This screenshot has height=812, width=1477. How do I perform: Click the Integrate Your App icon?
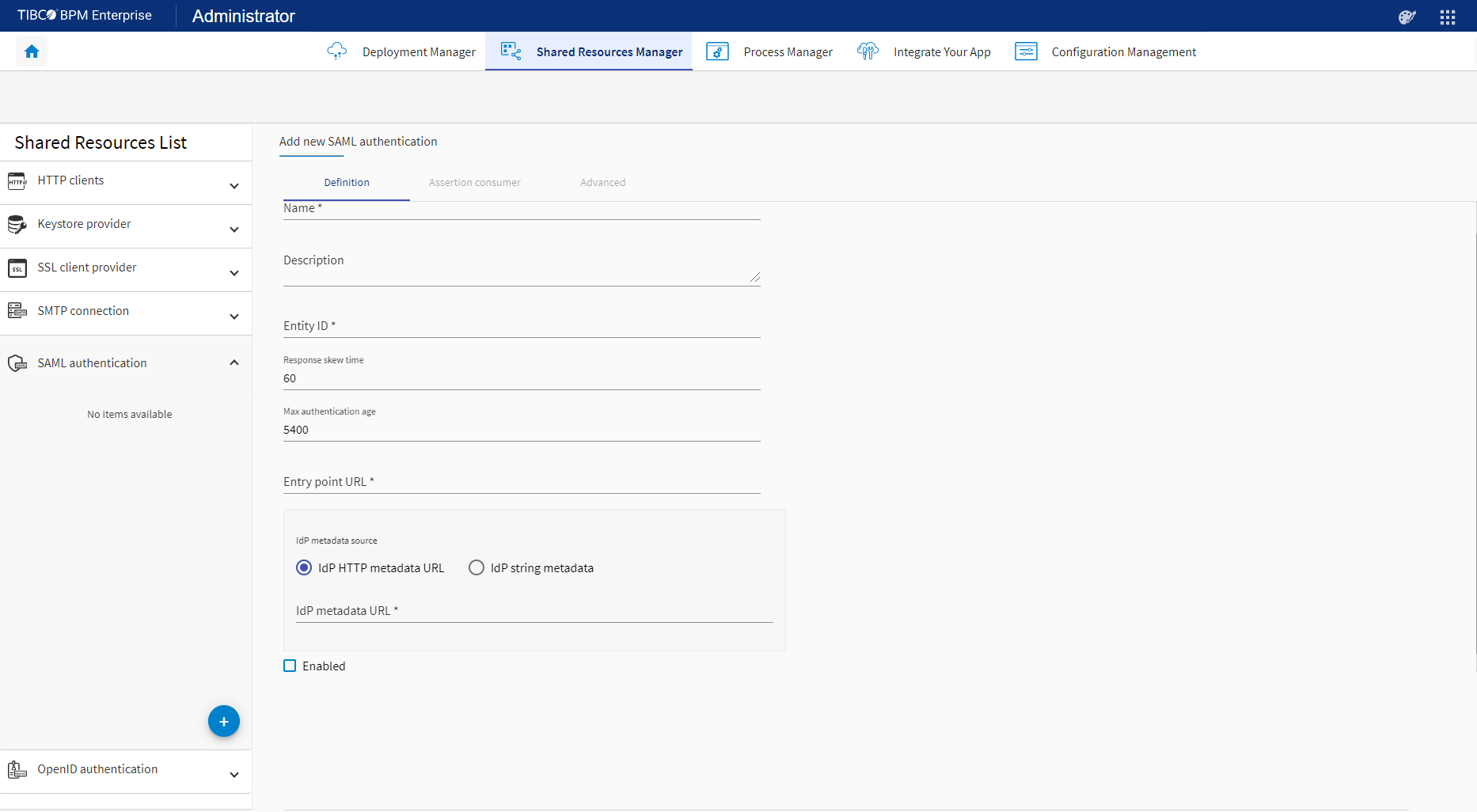(868, 51)
